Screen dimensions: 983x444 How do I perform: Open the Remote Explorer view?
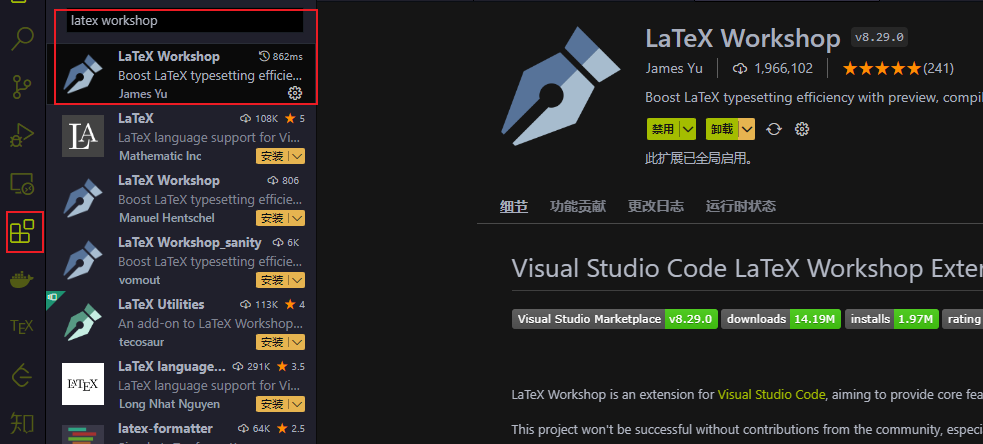22,184
